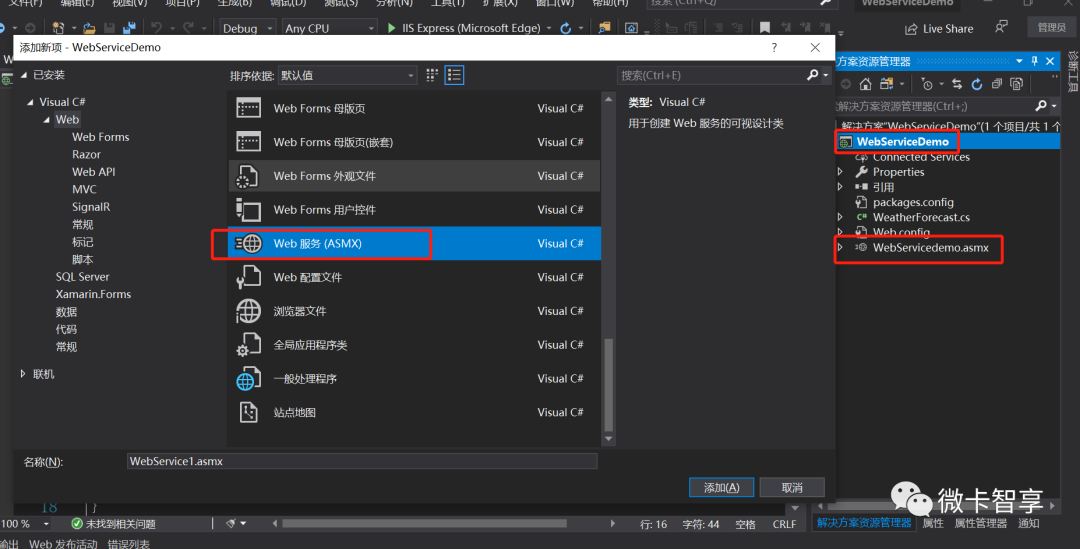Click the bookmark icon in main toolbar
Viewport: 1080px width, 549px height.
click(x=765, y=28)
